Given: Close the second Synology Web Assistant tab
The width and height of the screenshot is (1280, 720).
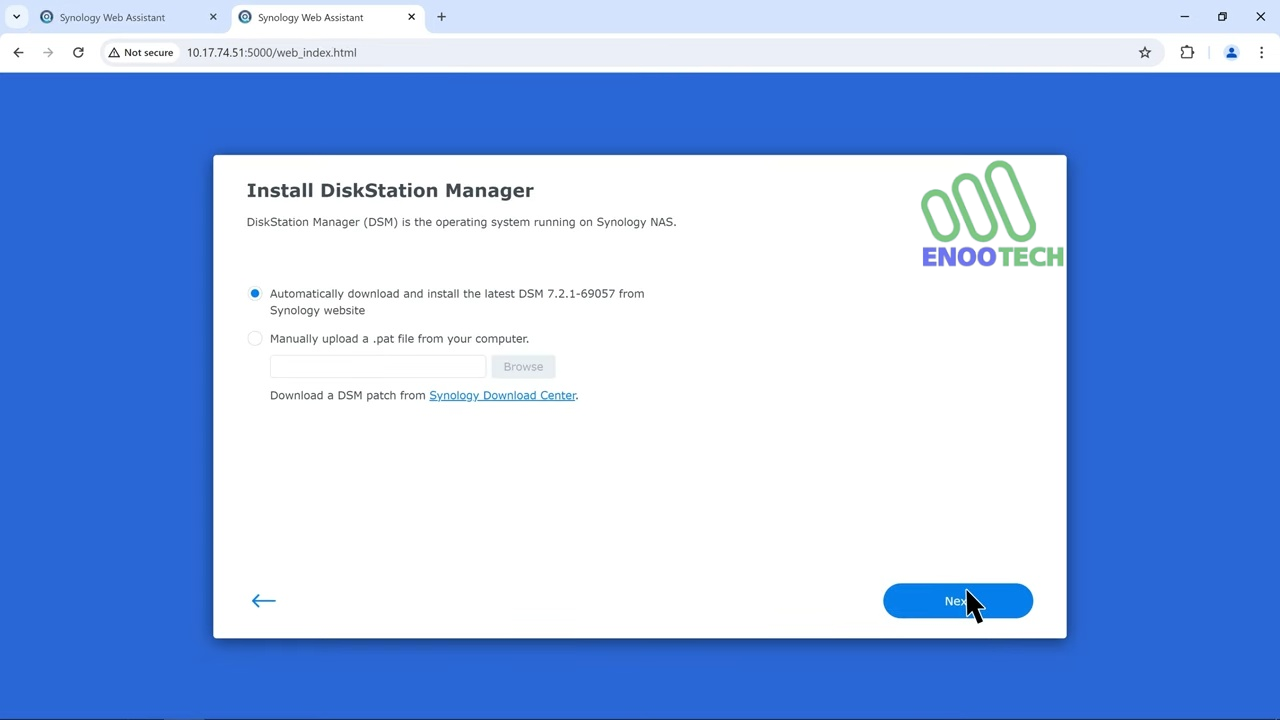Looking at the screenshot, I should point(411,17).
